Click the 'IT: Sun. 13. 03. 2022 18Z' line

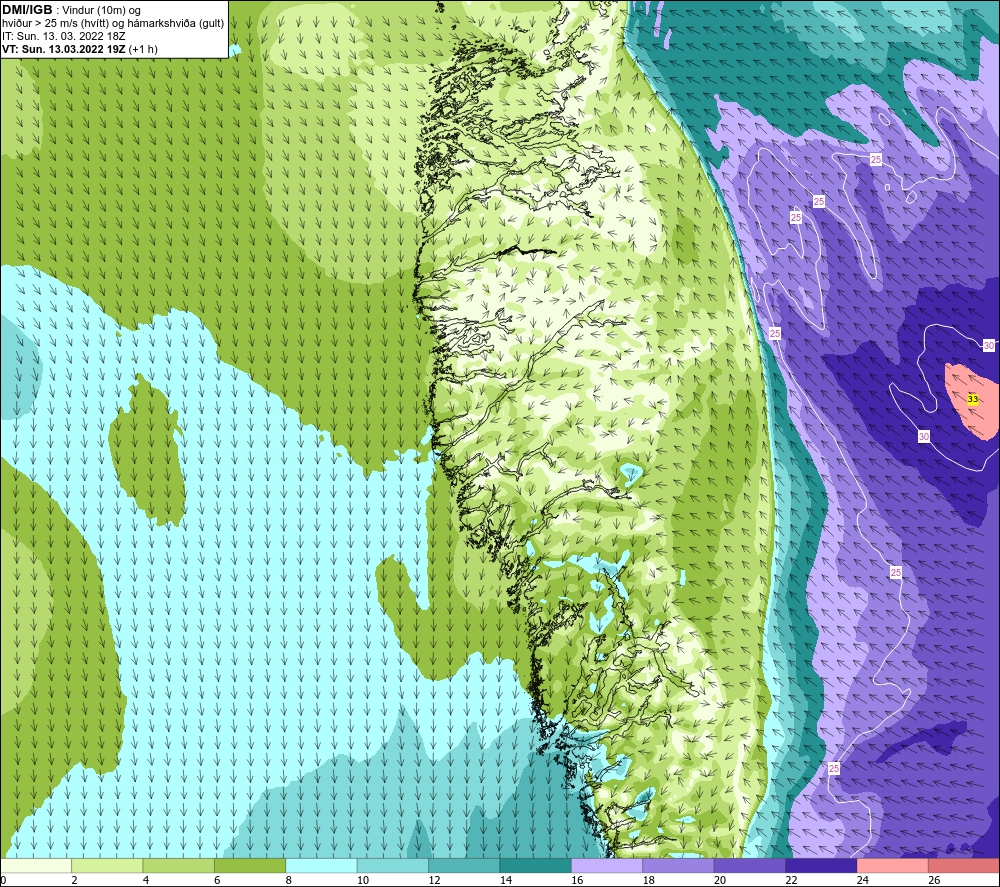pos(64,36)
